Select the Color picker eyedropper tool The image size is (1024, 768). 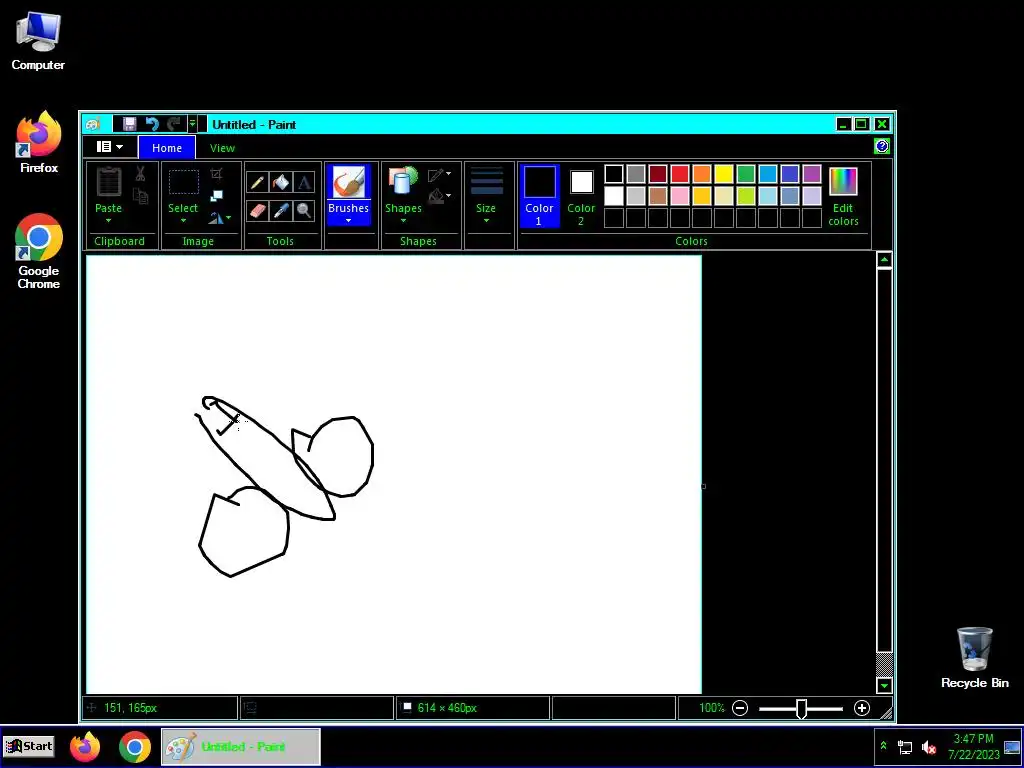[x=281, y=210]
